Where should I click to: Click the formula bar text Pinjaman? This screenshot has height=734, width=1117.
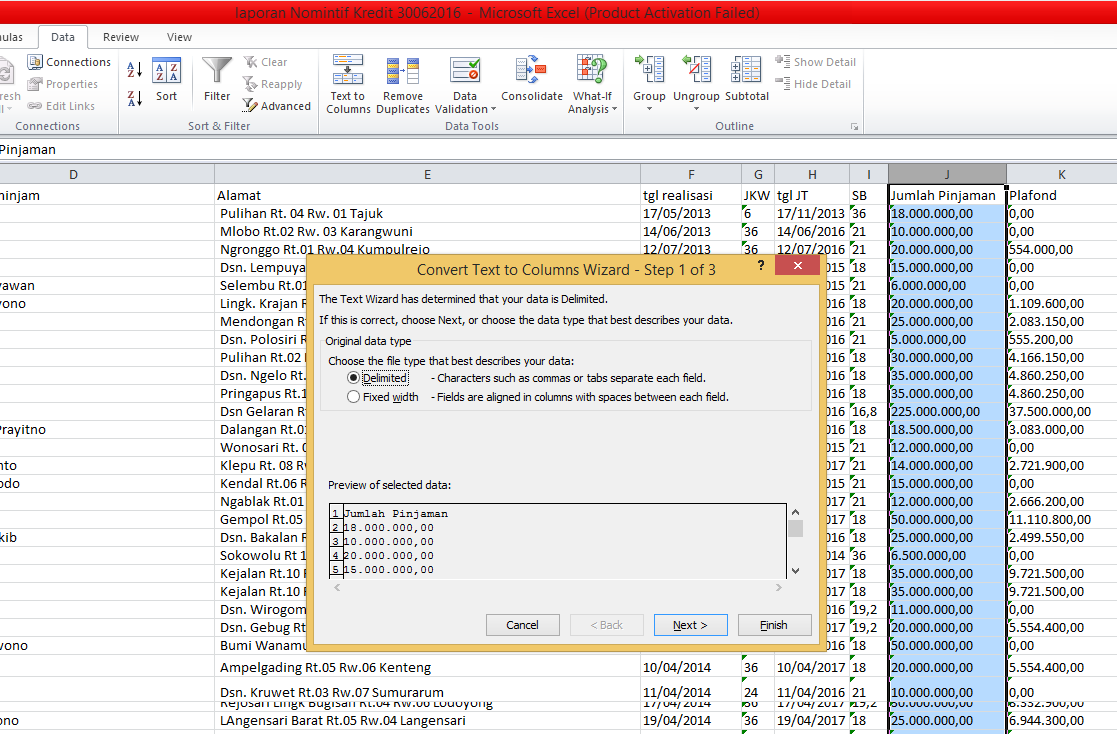pos(28,150)
